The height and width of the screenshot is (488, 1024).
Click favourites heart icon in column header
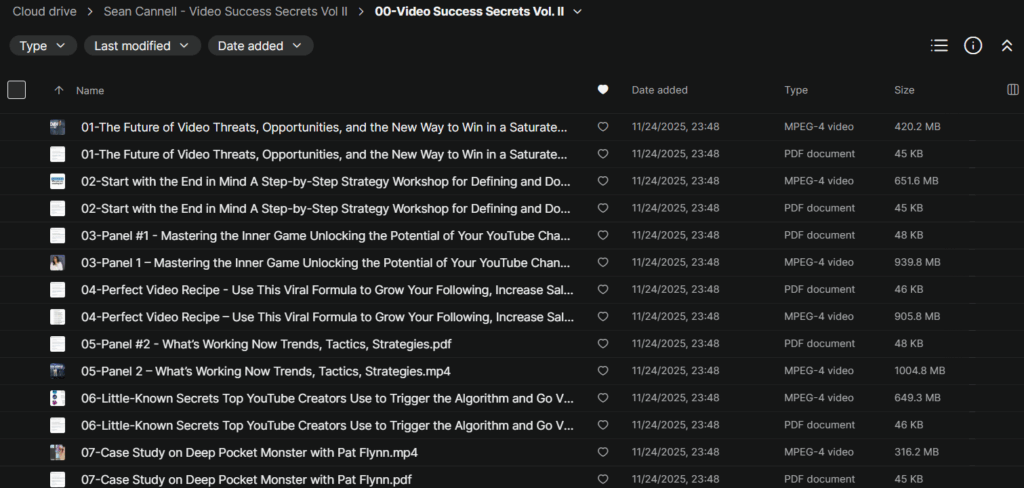603,90
